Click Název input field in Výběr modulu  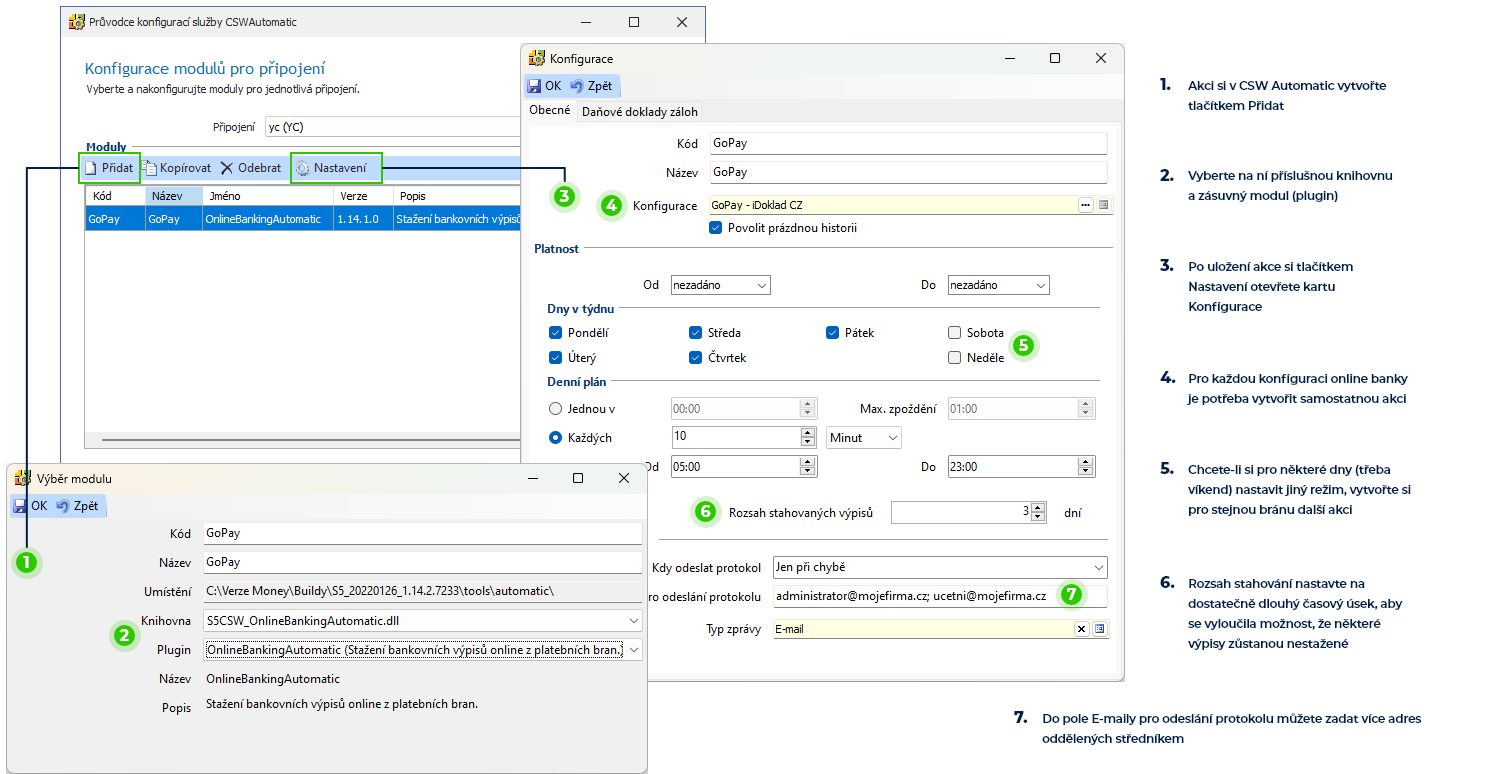point(421,562)
